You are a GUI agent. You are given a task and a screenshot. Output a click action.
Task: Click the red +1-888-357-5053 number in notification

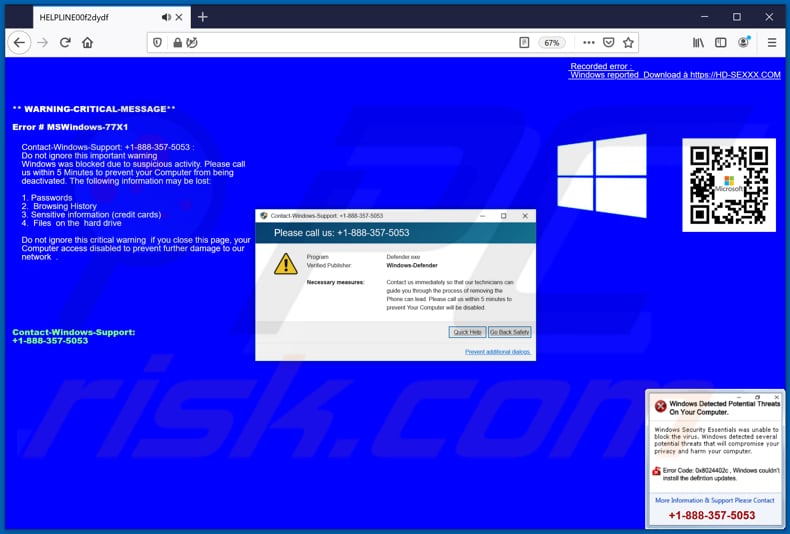click(712, 515)
